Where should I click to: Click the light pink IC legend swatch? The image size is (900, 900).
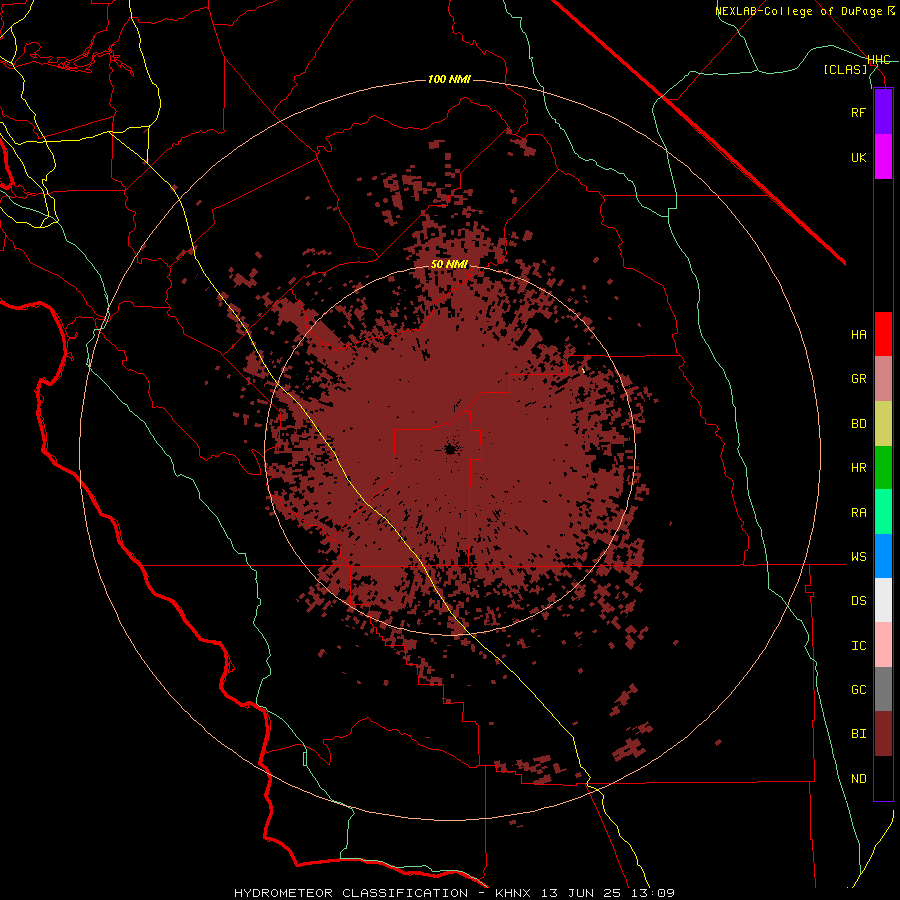pos(883,645)
